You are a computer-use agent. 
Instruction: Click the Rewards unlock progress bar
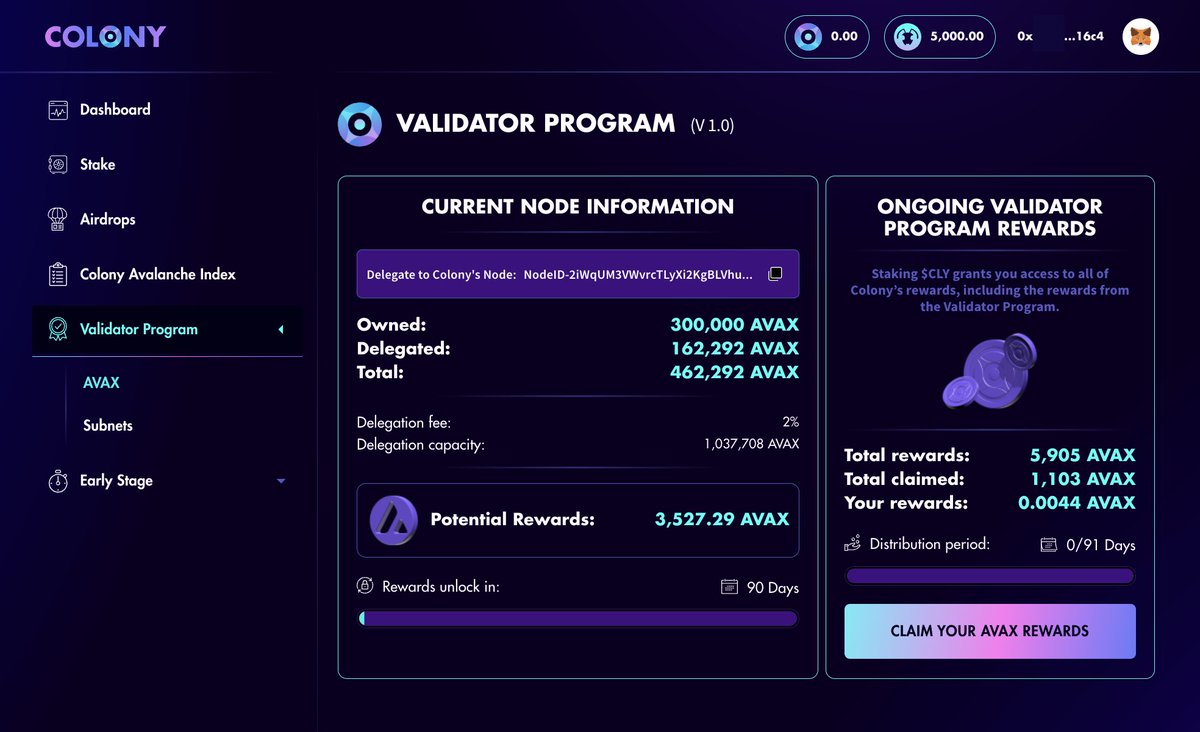pos(578,619)
